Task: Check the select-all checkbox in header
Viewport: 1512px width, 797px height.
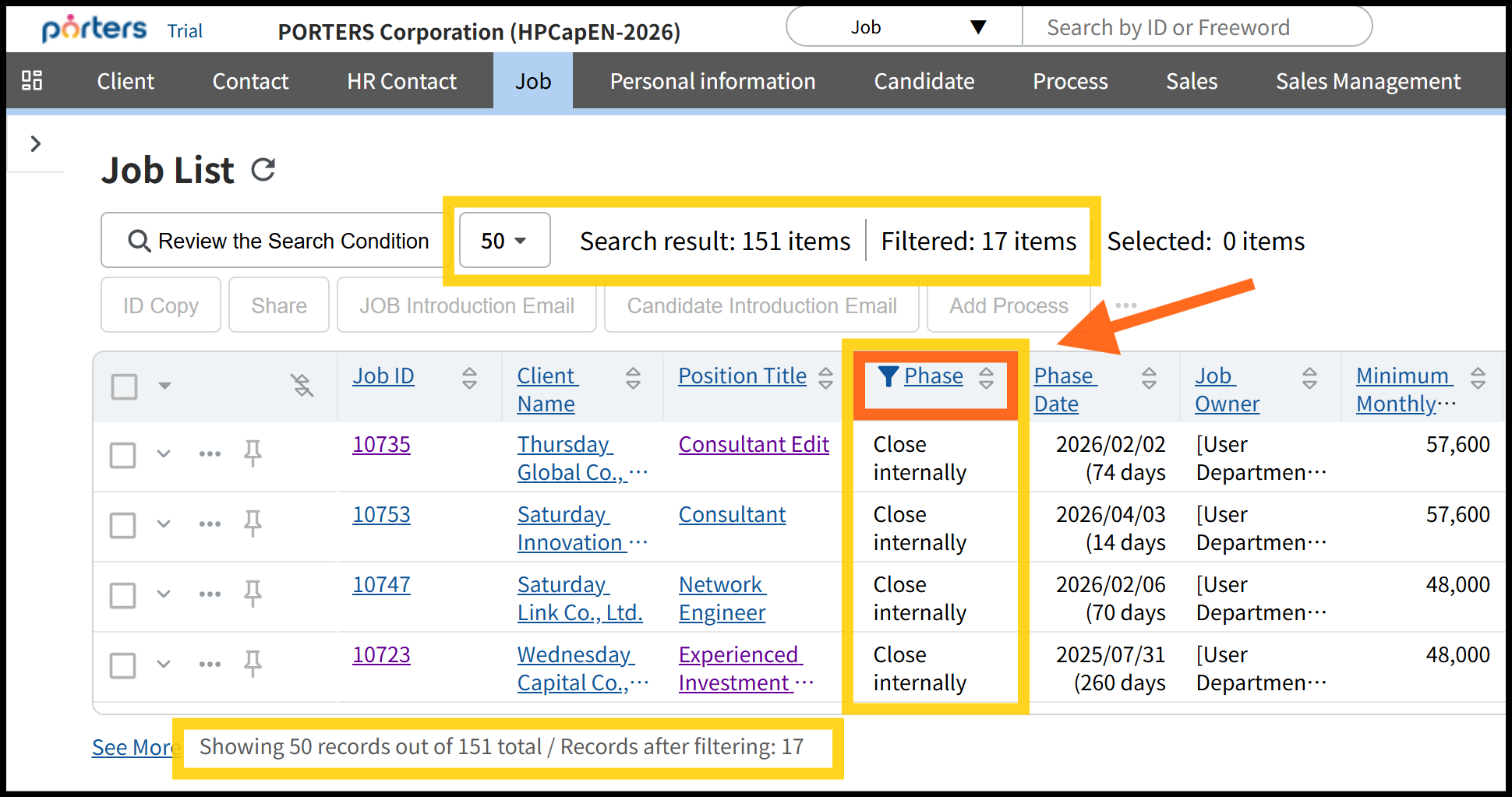Action: (125, 386)
